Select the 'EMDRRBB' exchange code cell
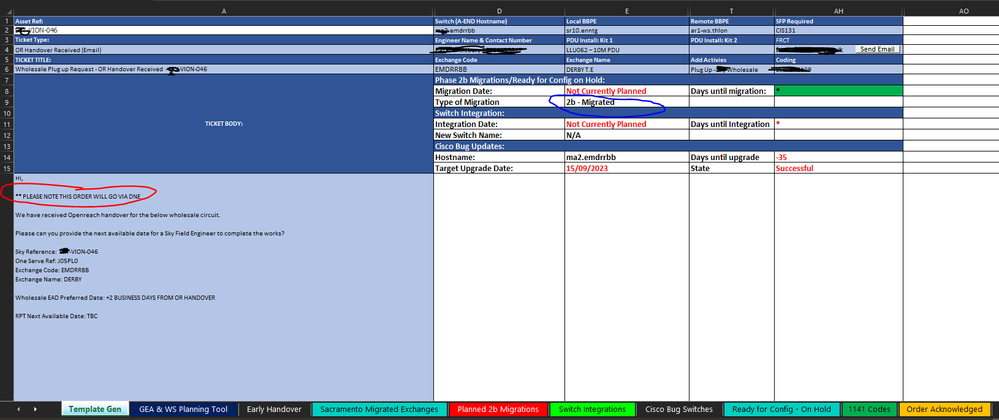The image size is (999, 420). click(499, 69)
